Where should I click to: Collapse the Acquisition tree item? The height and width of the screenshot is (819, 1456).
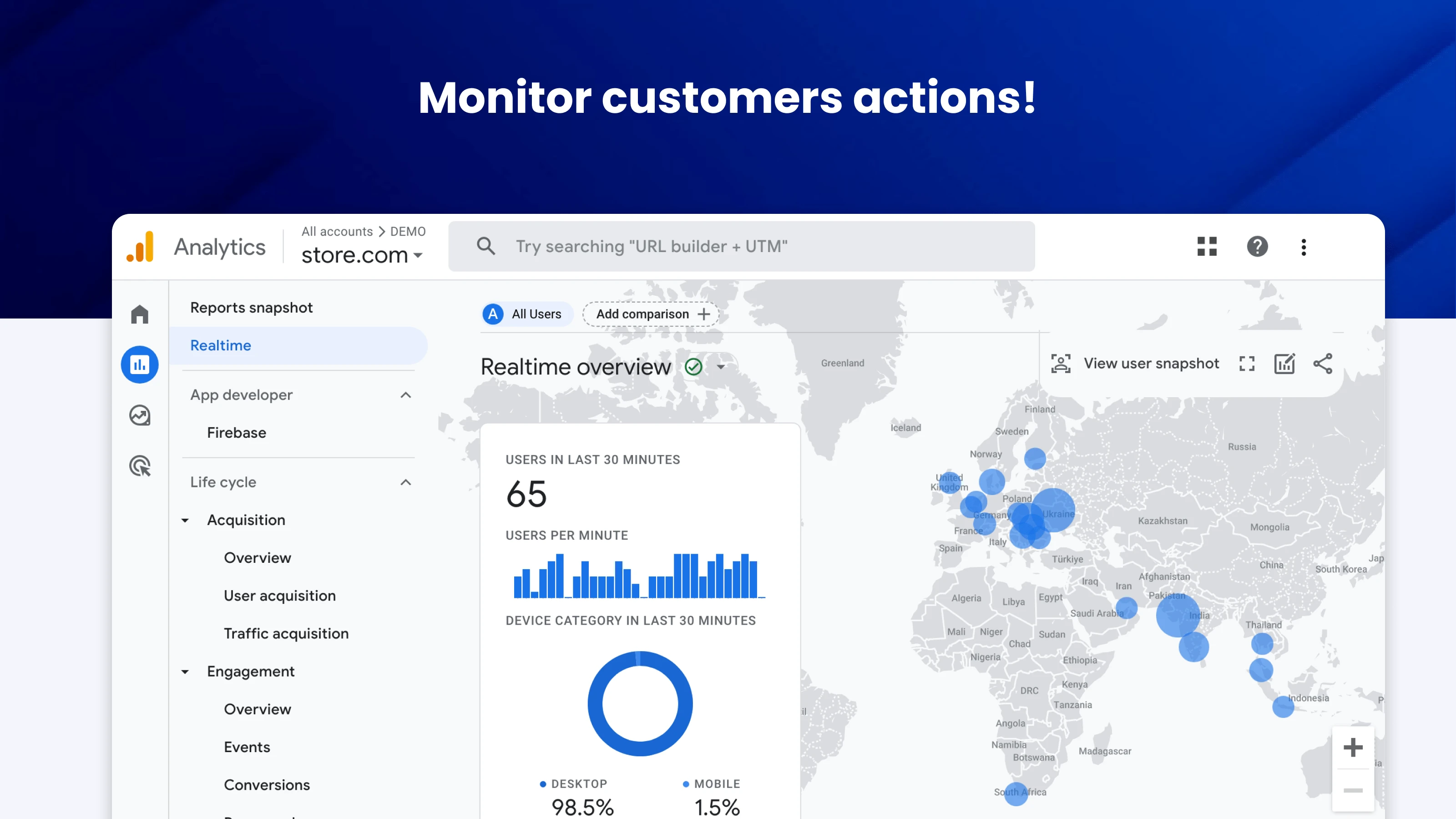pyautogui.click(x=185, y=520)
